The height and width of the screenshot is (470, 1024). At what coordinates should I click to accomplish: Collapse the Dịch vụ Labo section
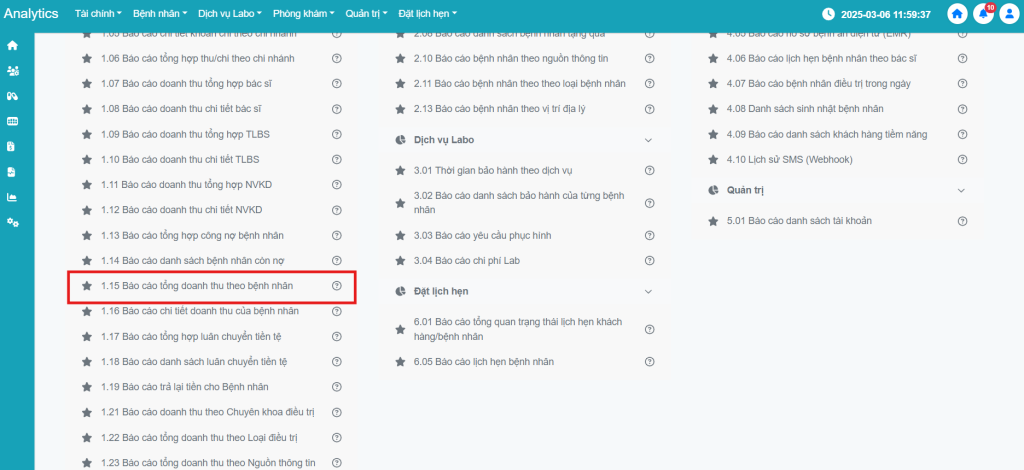[x=648, y=140]
